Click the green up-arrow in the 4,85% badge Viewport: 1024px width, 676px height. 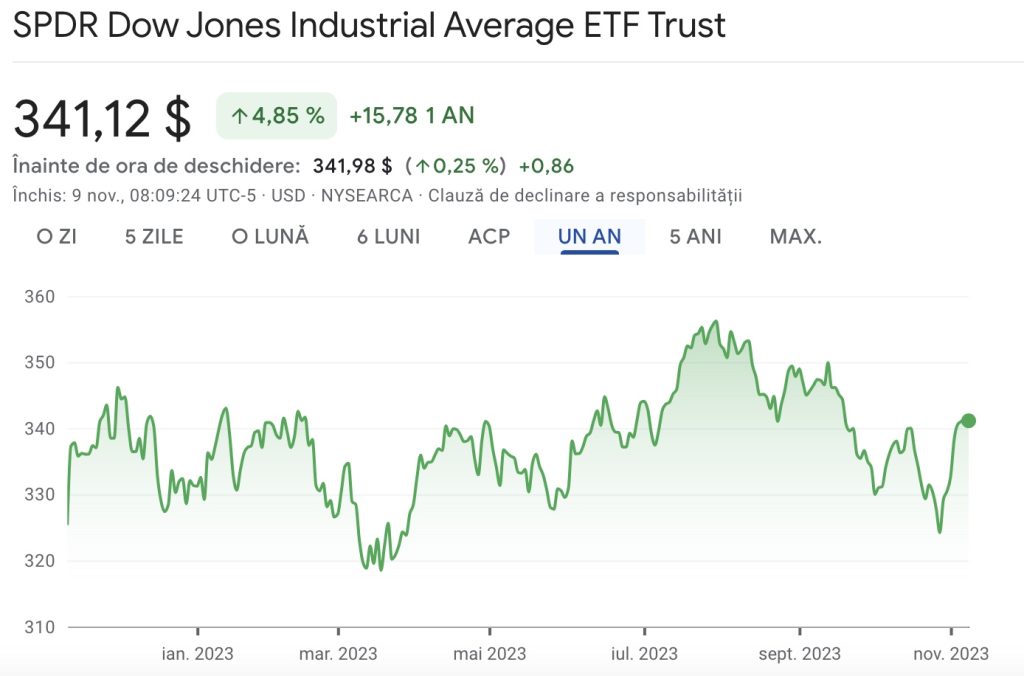pos(240,115)
